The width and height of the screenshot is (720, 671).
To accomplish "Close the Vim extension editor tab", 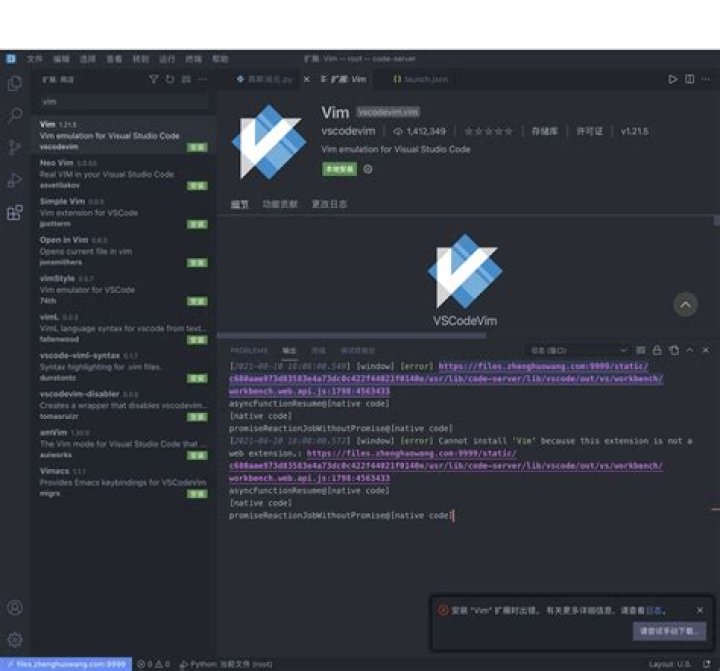I will coord(307,79).
